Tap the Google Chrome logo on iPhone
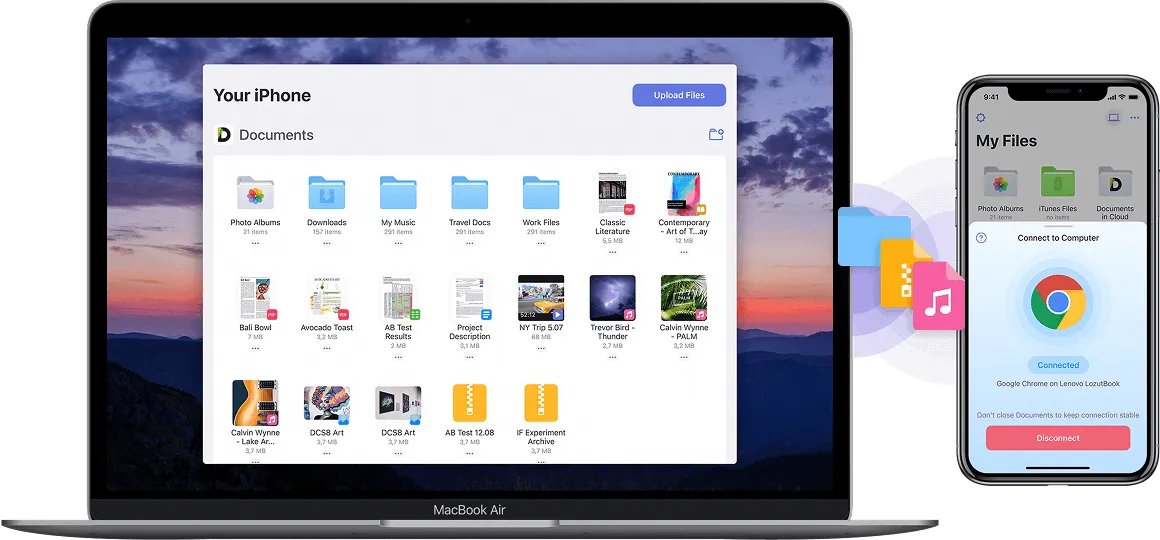Image resolution: width=1160 pixels, height=540 pixels. pyautogui.click(x=1058, y=302)
